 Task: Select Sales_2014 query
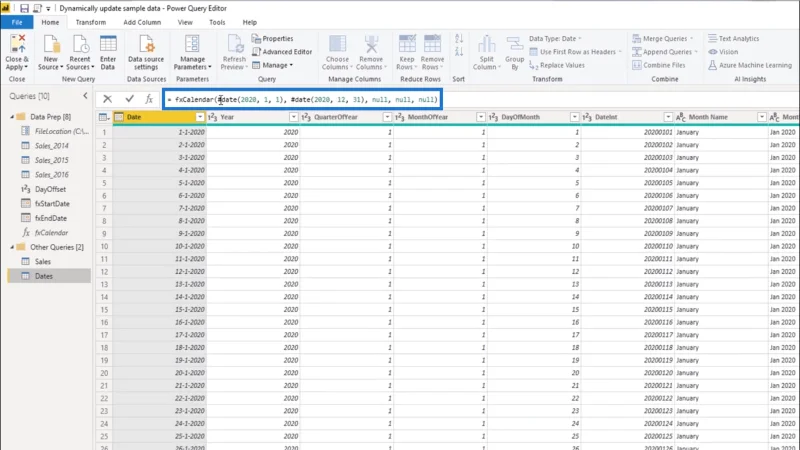click(52, 146)
